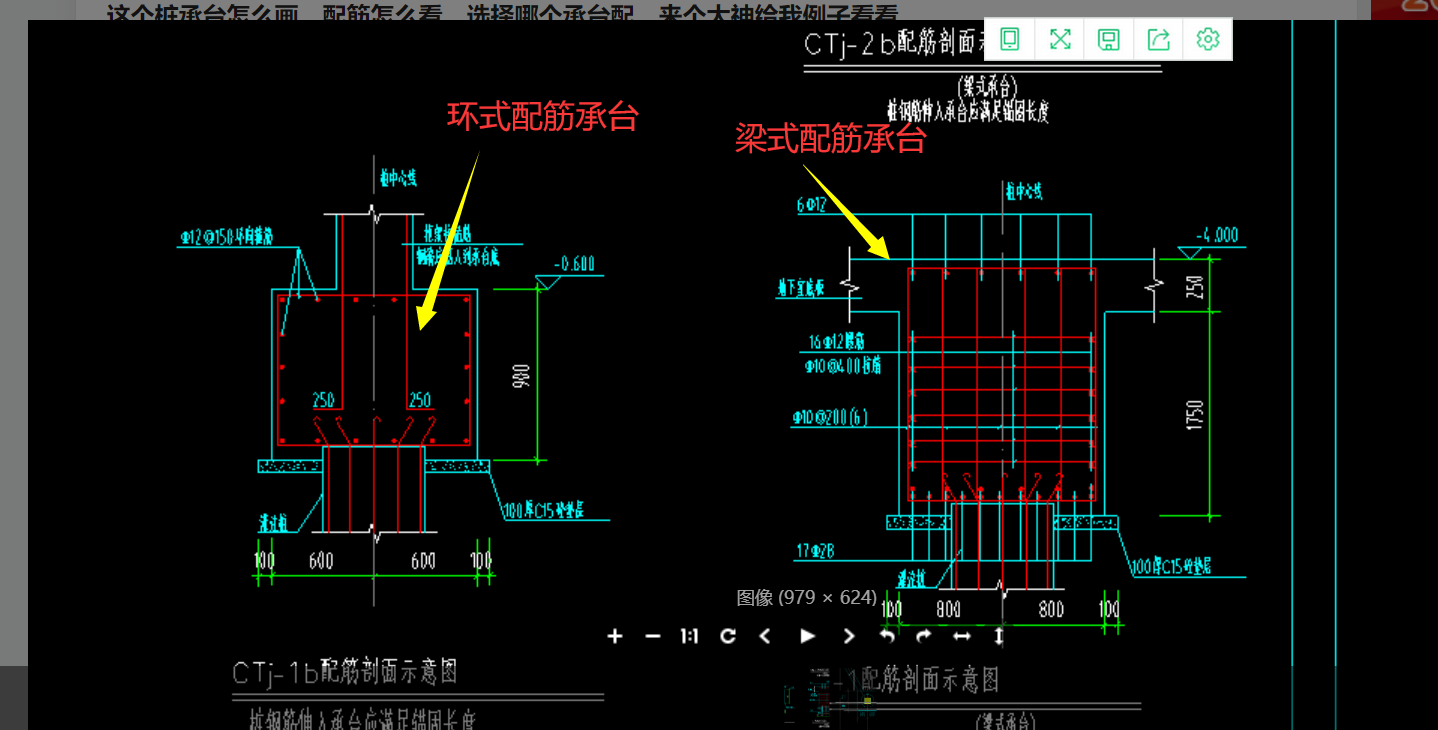Zoom in with the plus icon

point(615,636)
